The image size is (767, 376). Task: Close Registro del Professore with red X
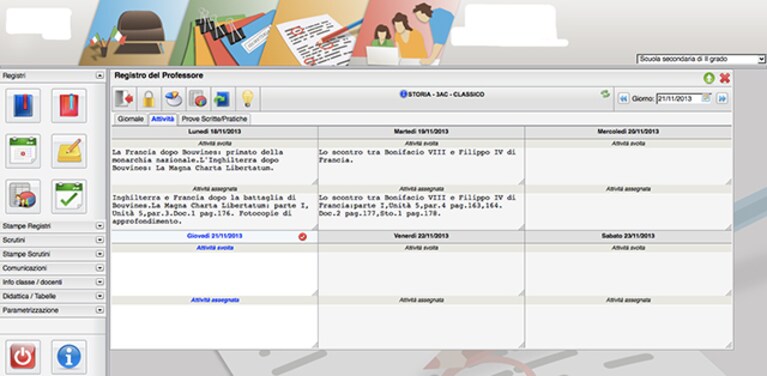pyautogui.click(x=725, y=78)
